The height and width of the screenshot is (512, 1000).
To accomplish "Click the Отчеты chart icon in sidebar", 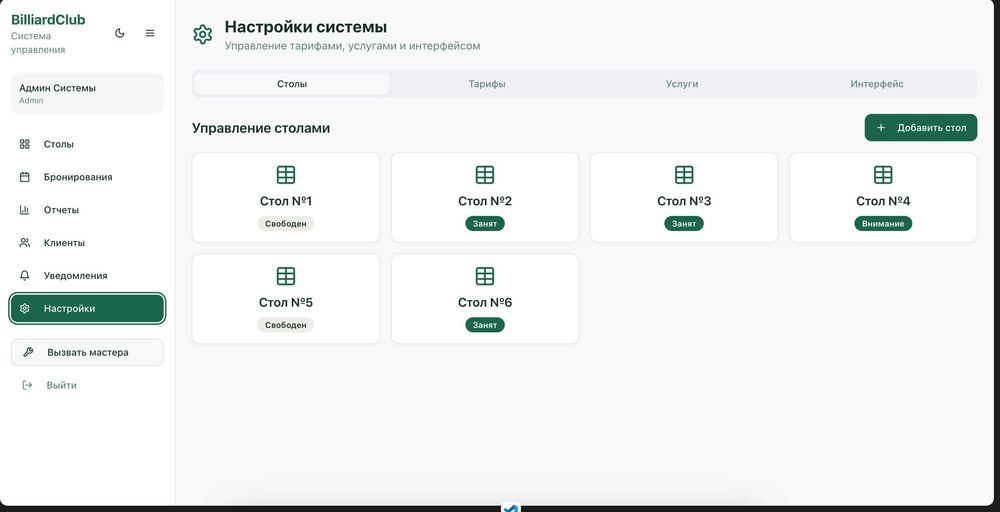I will [x=25, y=210].
